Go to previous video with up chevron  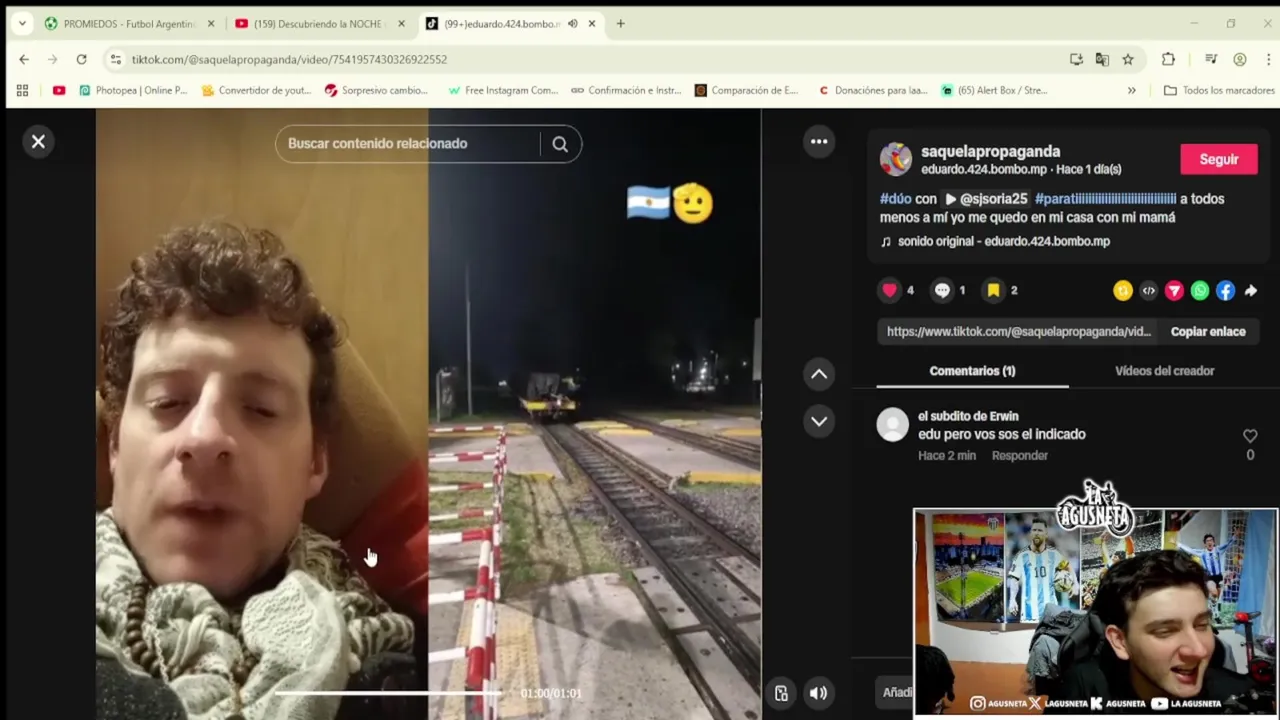click(819, 374)
